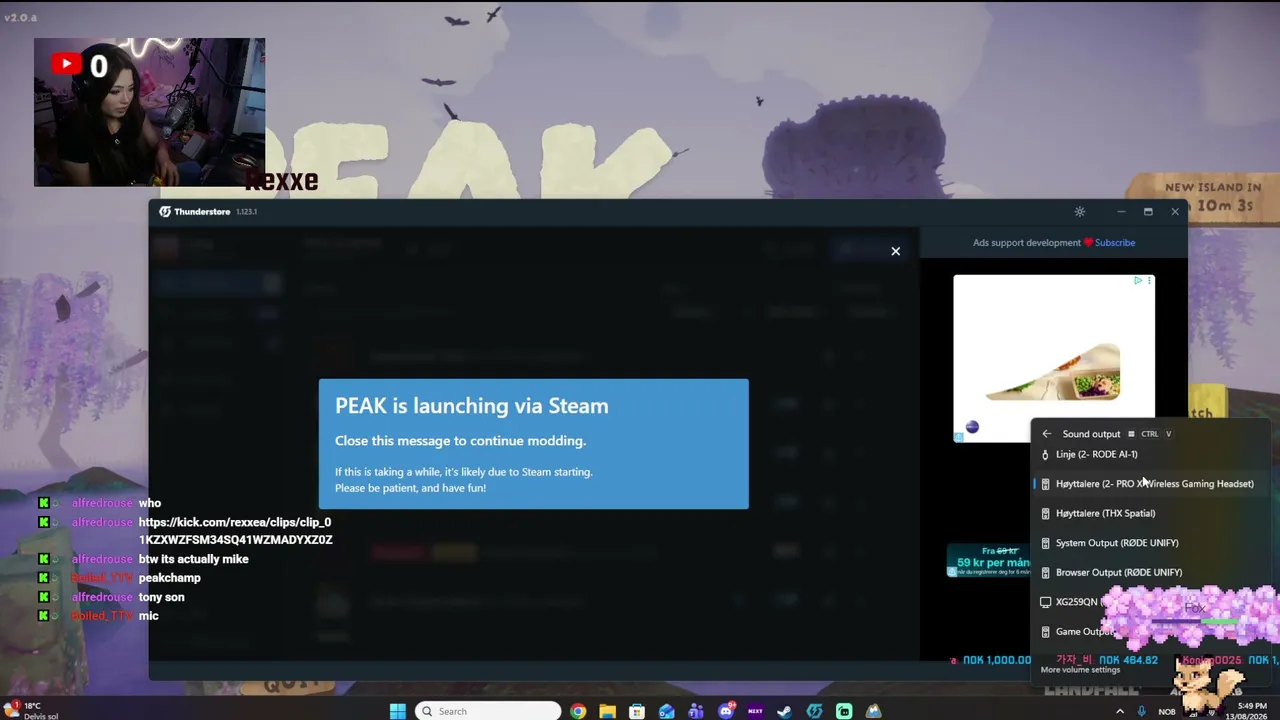Open Steam from the taskbar
The image size is (1280, 720).
click(785, 711)
